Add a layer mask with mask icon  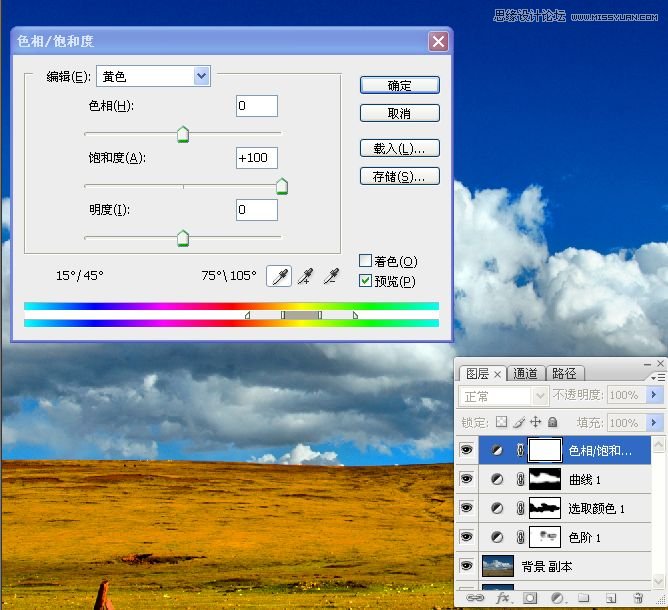click(530, 598)
